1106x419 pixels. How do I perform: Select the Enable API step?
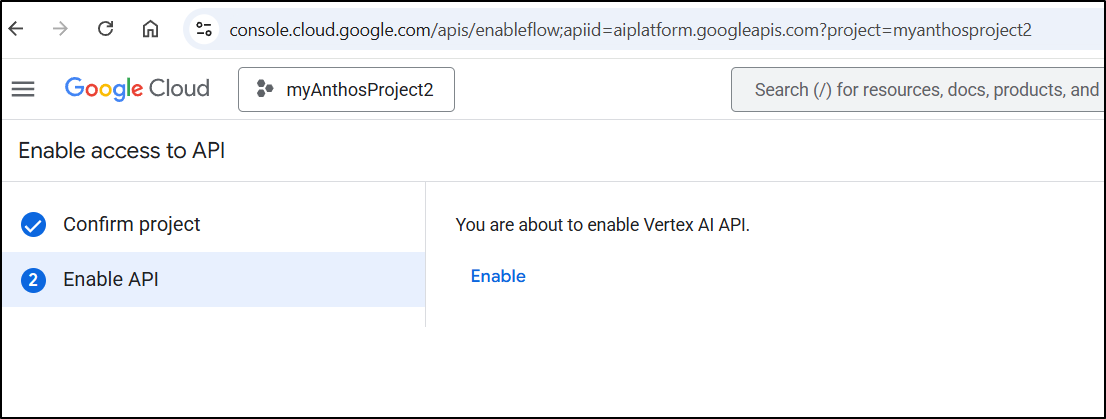pyautogui.click(x=110, y=280)
